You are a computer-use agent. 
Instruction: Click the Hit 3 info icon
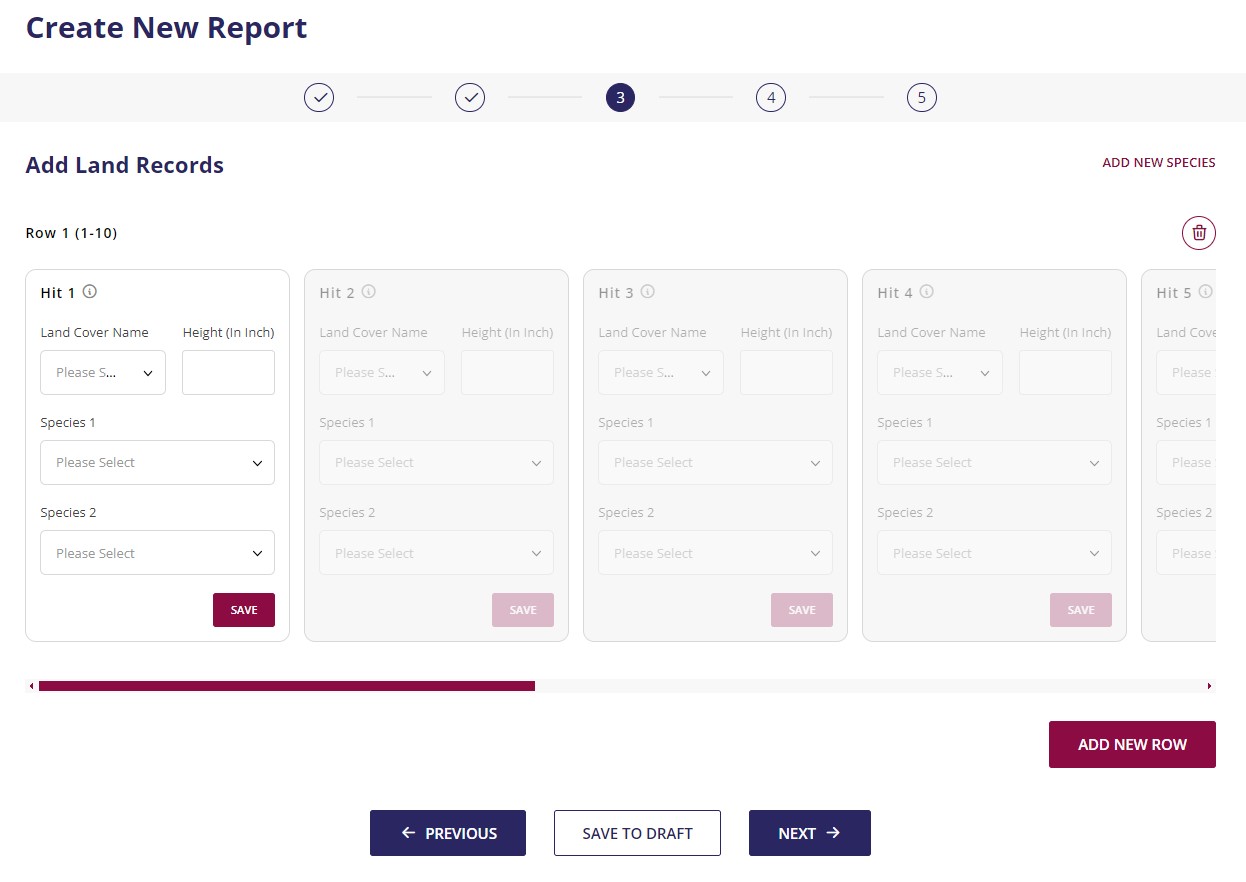648,292
